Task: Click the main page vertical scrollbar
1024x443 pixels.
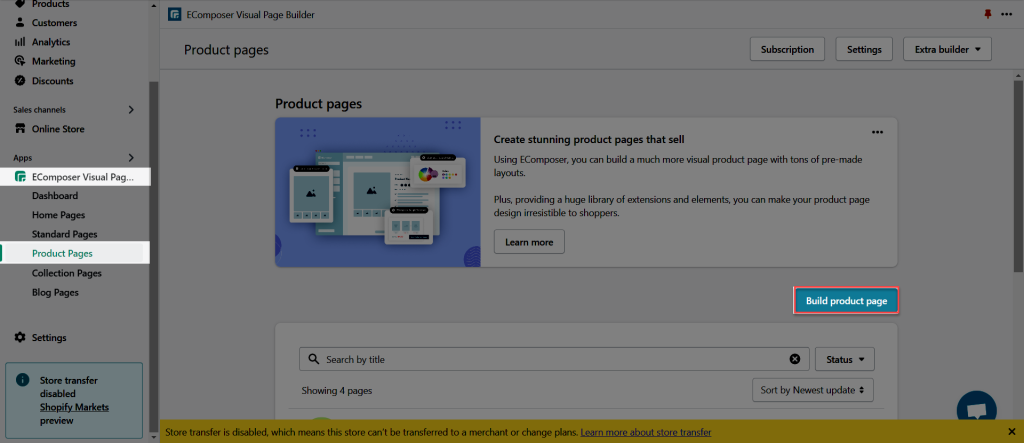Action: tap(1018, 174)
